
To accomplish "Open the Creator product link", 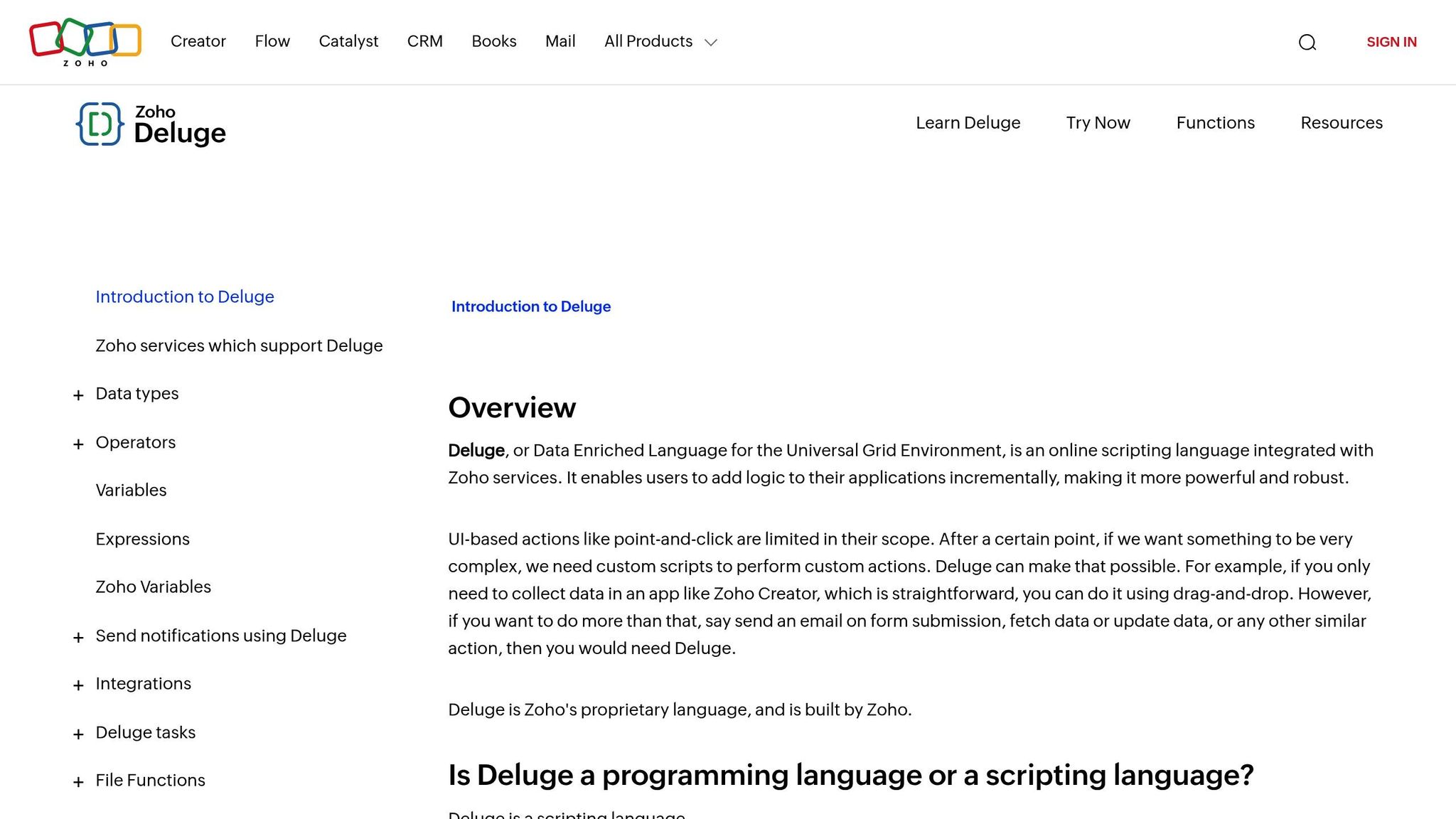I will (198, 42).
